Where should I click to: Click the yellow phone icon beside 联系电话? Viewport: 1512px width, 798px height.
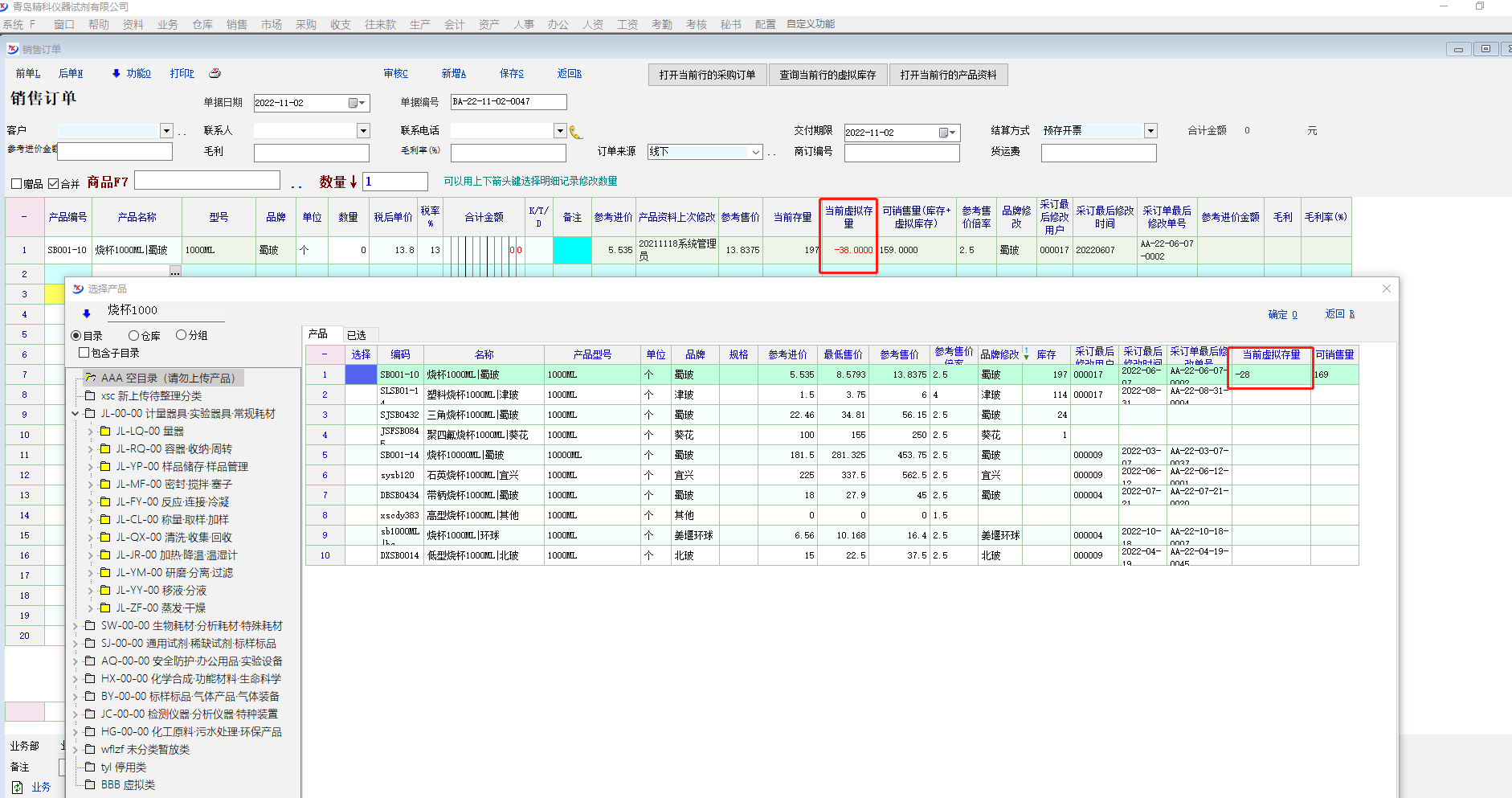click(575, 132)
